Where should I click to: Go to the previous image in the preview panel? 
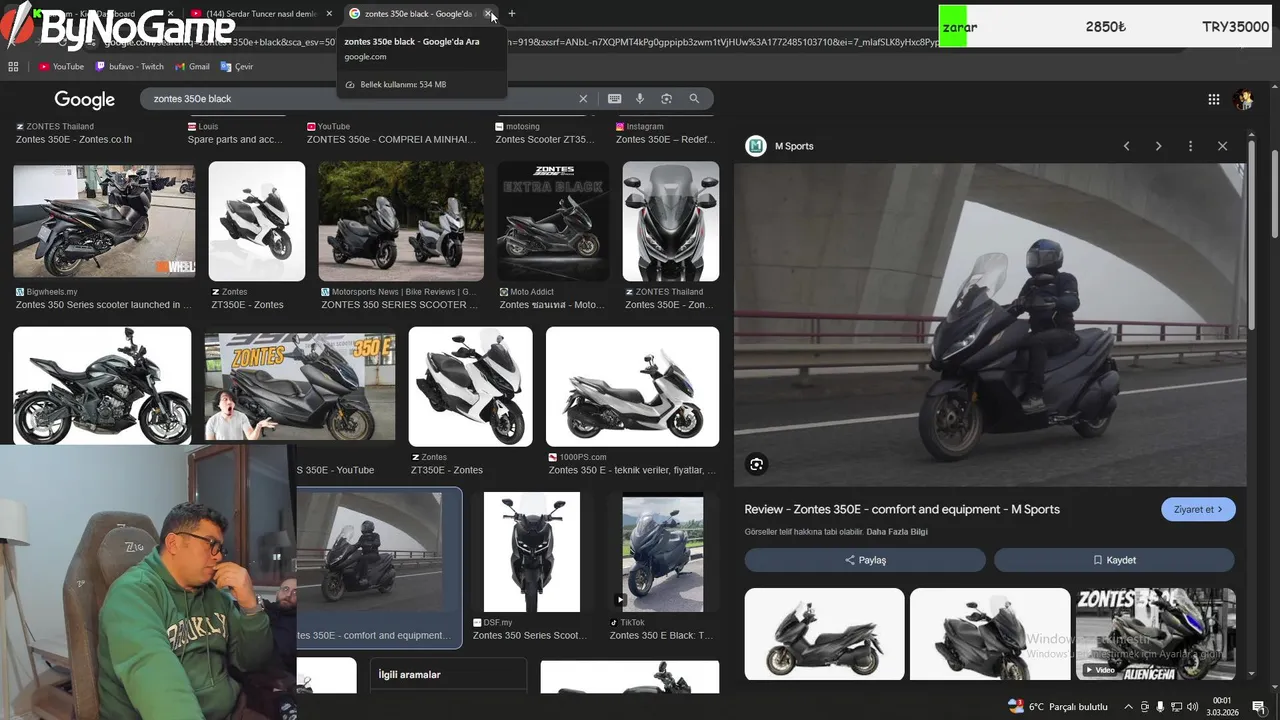click(x=1126, y=146)
